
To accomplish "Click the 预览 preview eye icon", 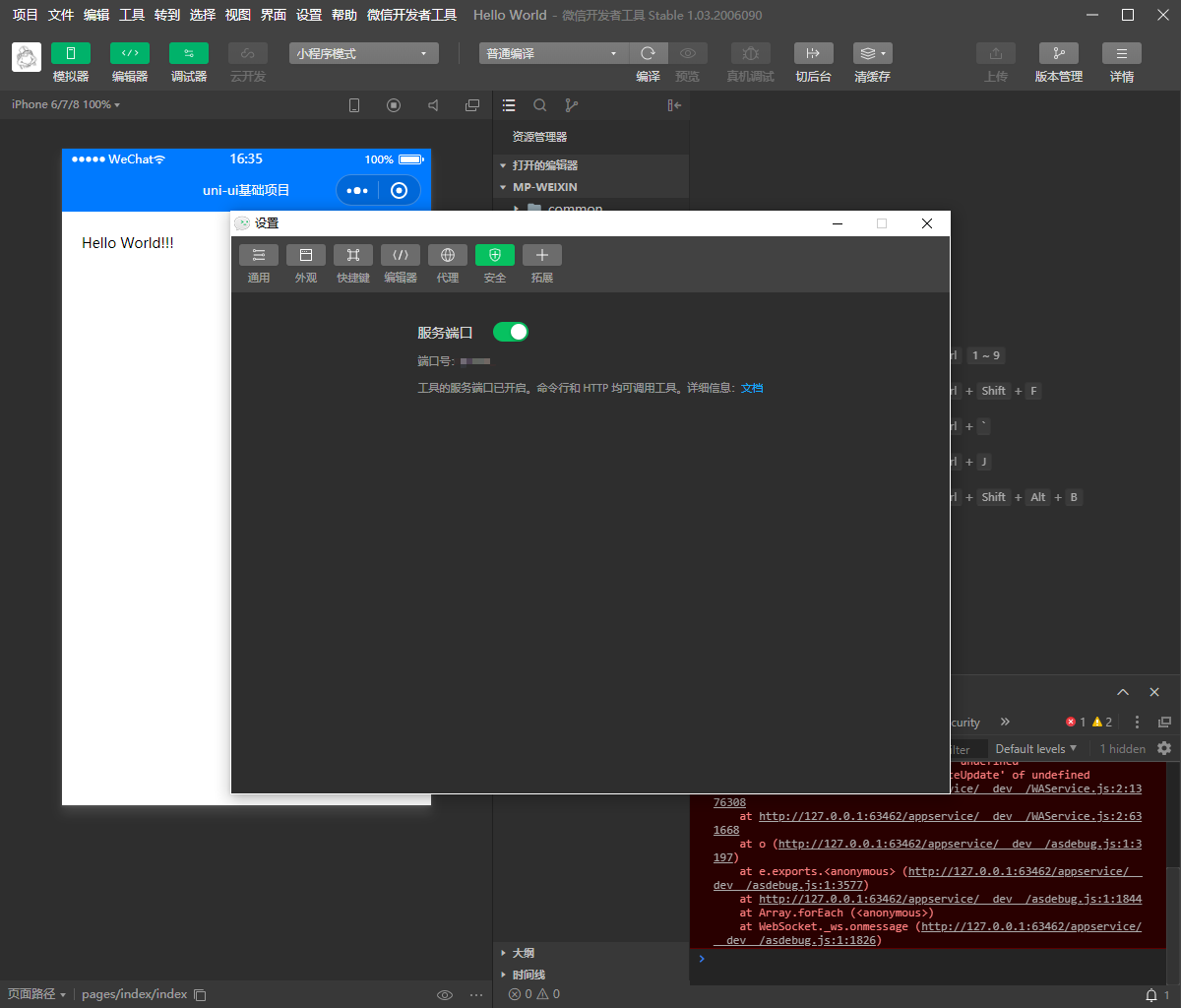I will pos(688,53).
